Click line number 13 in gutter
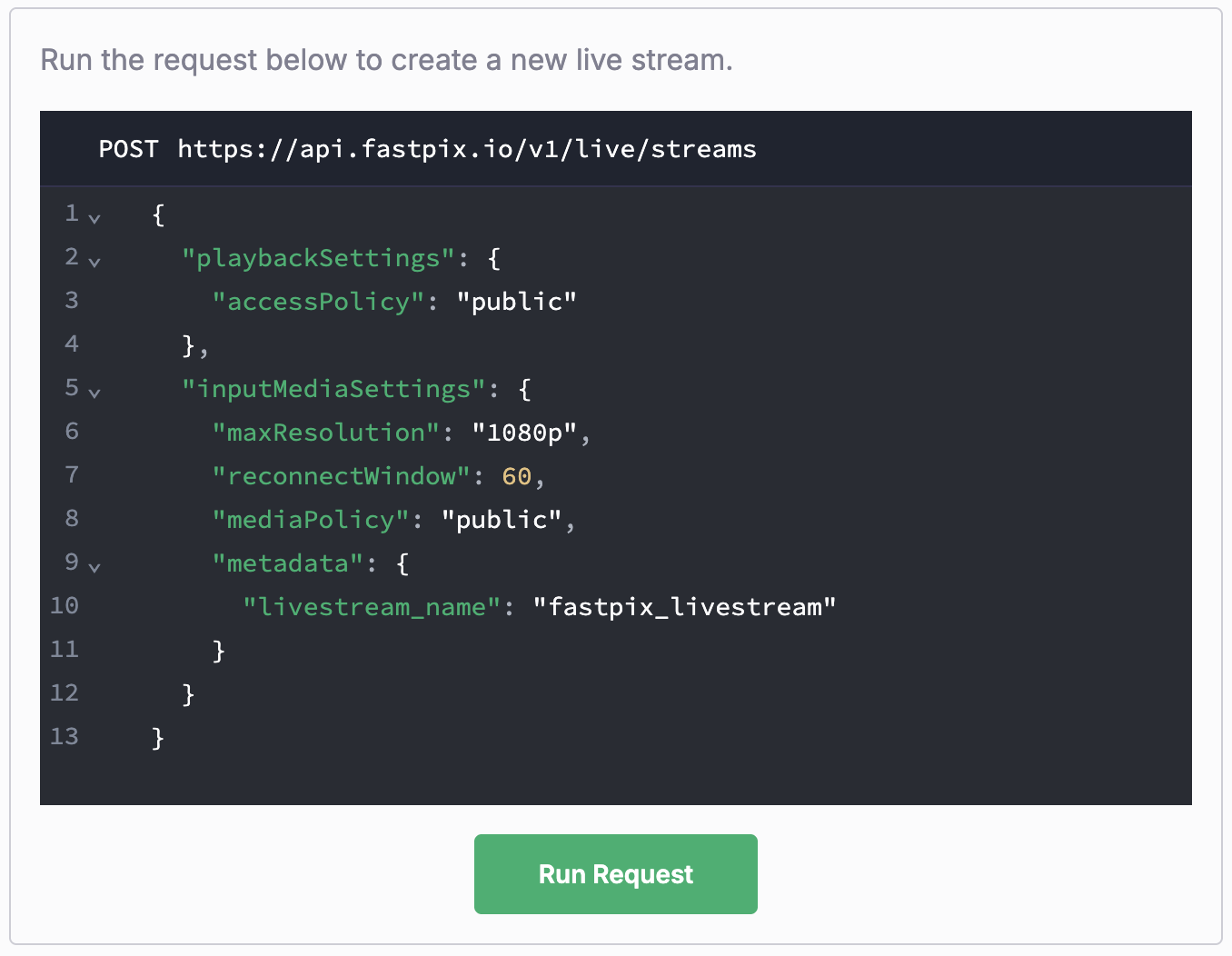Viewport: 1232px width, 956px height. [x=65, y=736]
